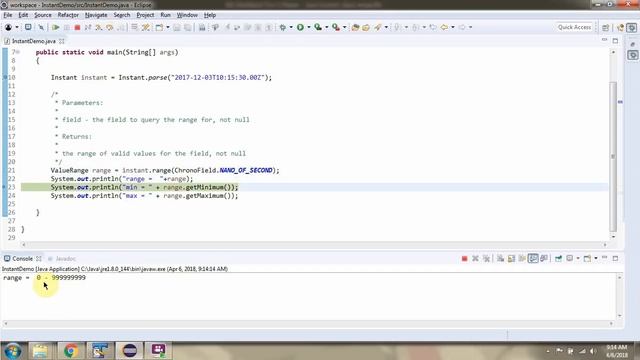Toggle Scroll Lock in Console toolbar
Screen dimensions: 640x360
point(511,258)
